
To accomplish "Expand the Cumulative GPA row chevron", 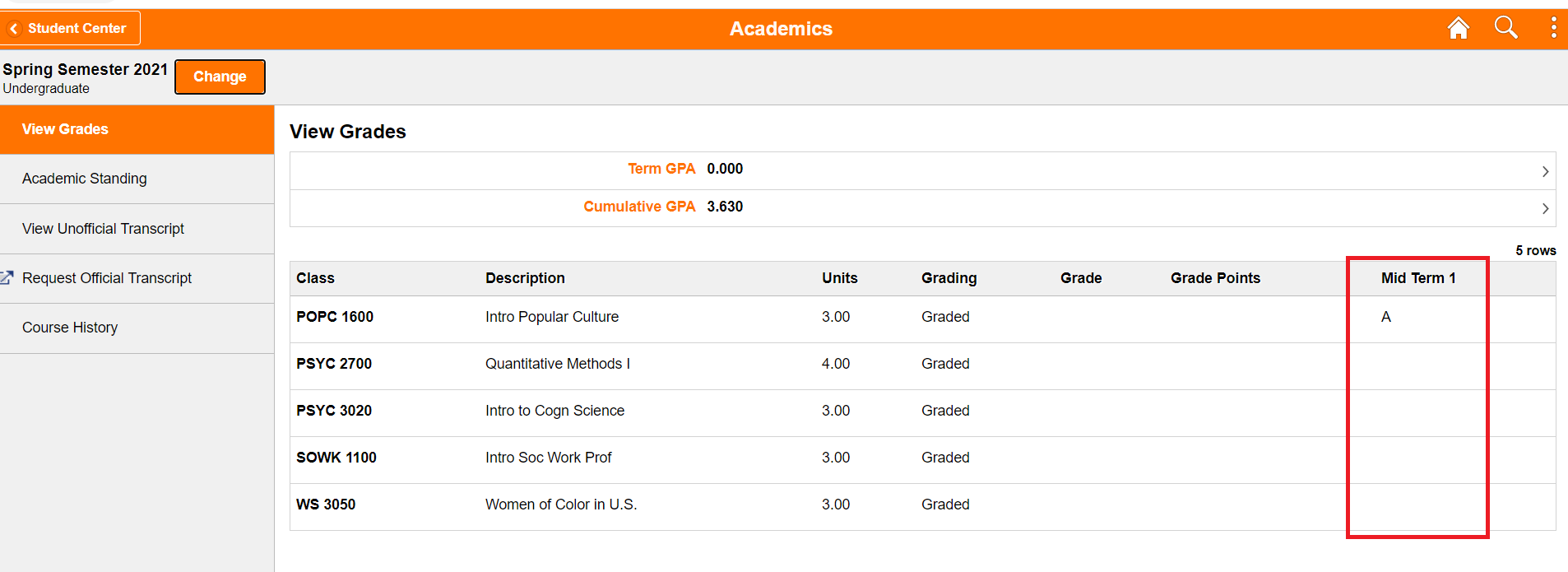I will 1545,208.
